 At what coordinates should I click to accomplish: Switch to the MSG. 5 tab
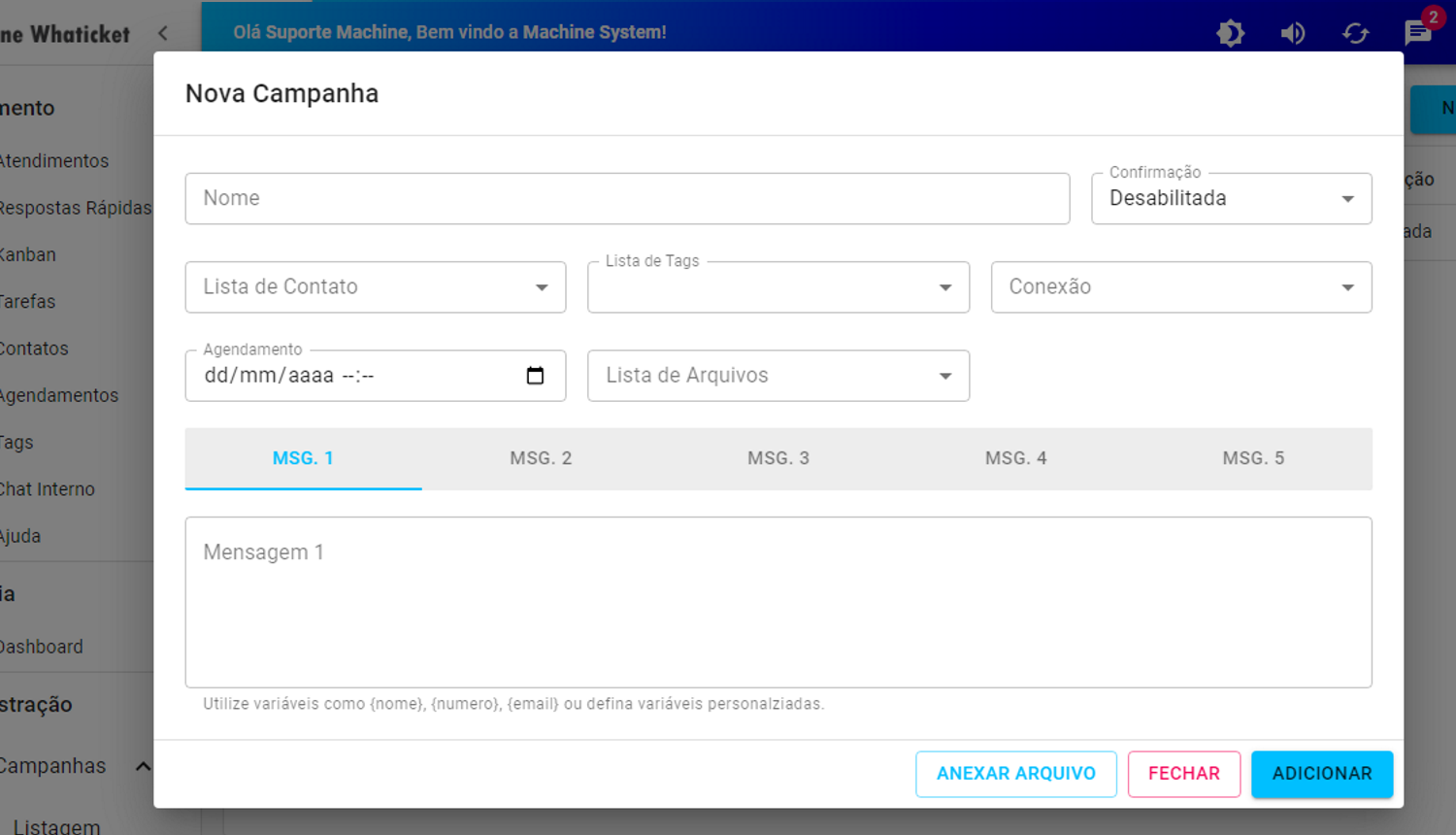point(1253,458)
